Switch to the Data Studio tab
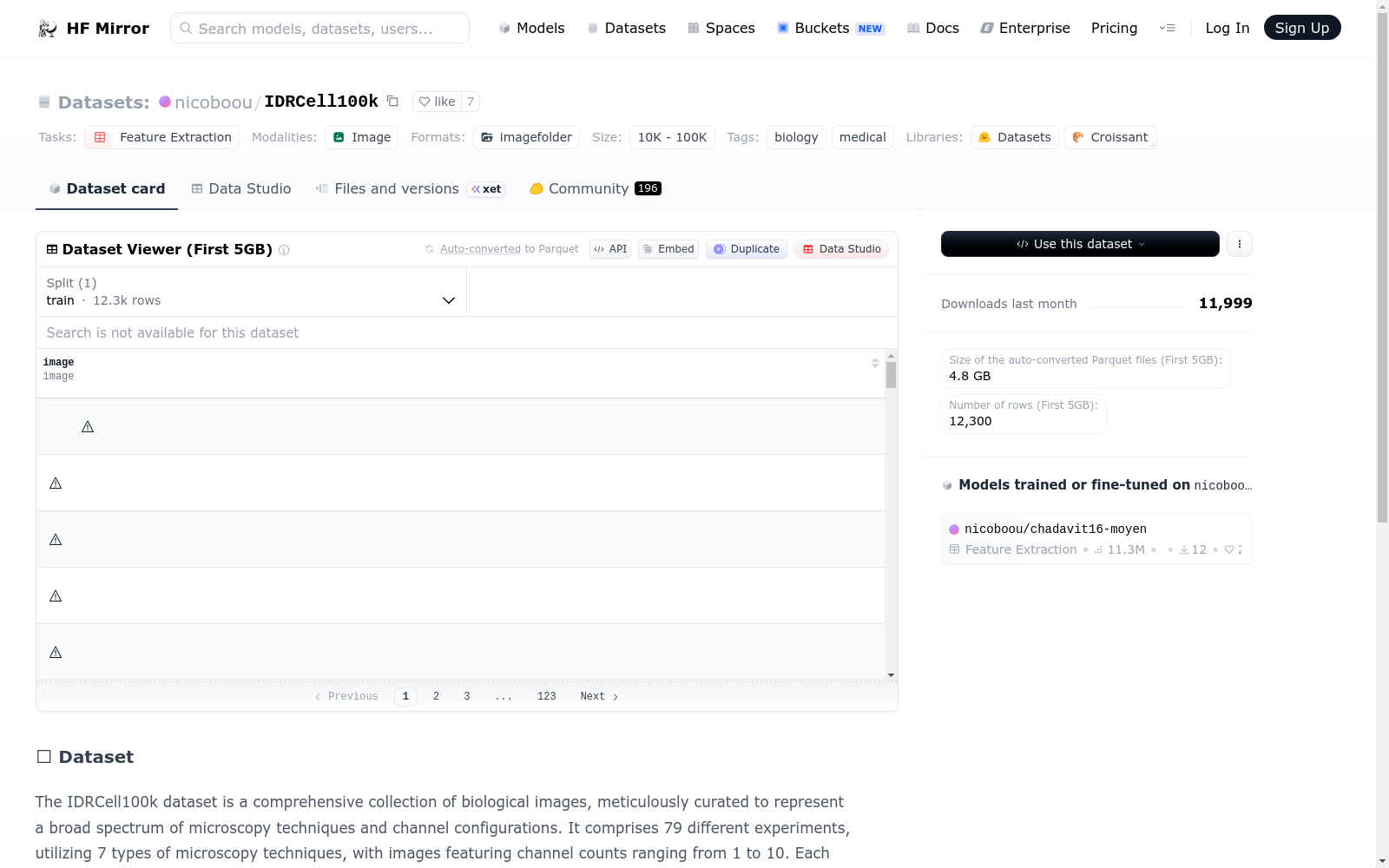Viewport: 1389px width, 868px height. tap(241, 188)
